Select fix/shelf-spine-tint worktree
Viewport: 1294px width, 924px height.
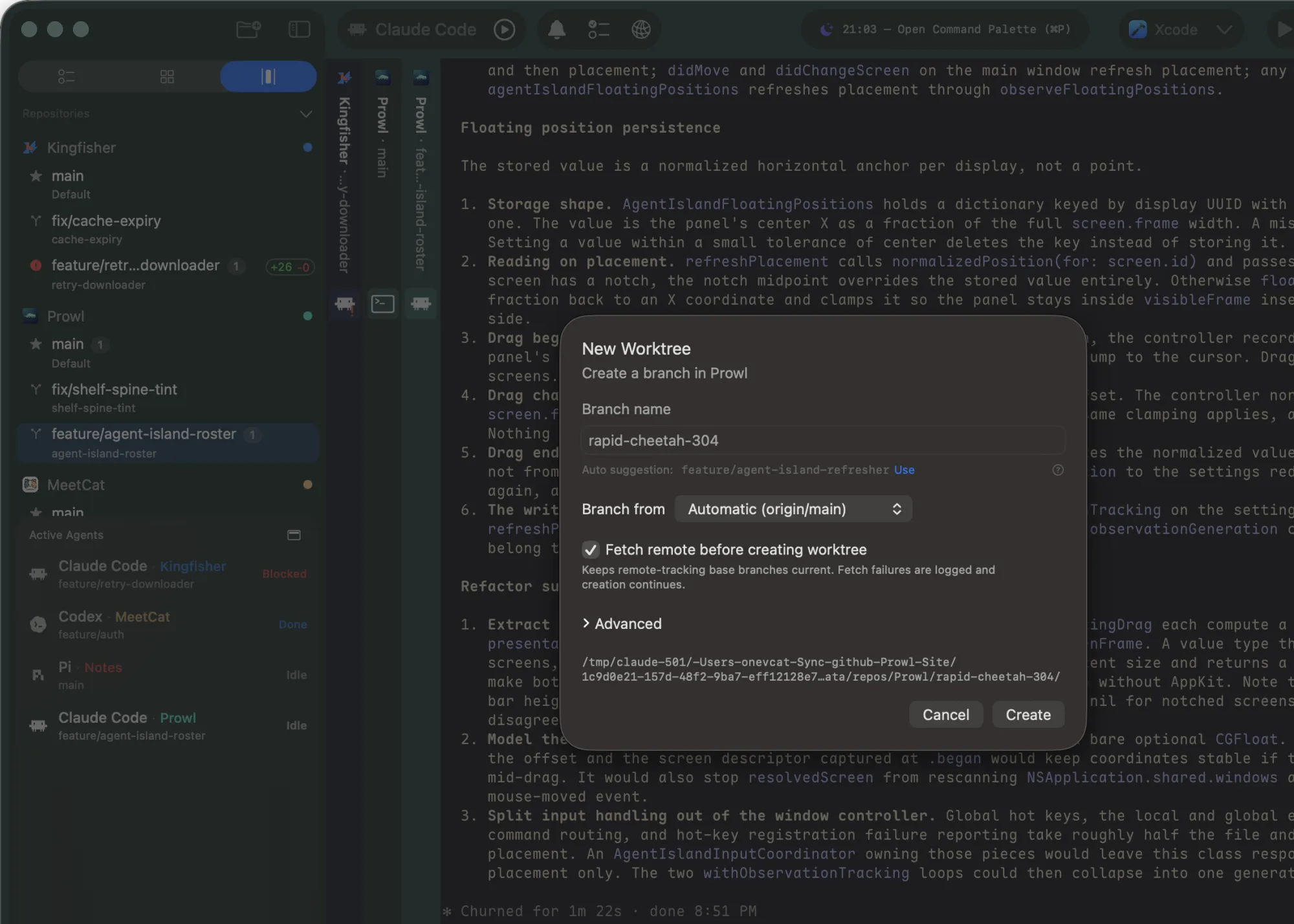tap(168, 398)
